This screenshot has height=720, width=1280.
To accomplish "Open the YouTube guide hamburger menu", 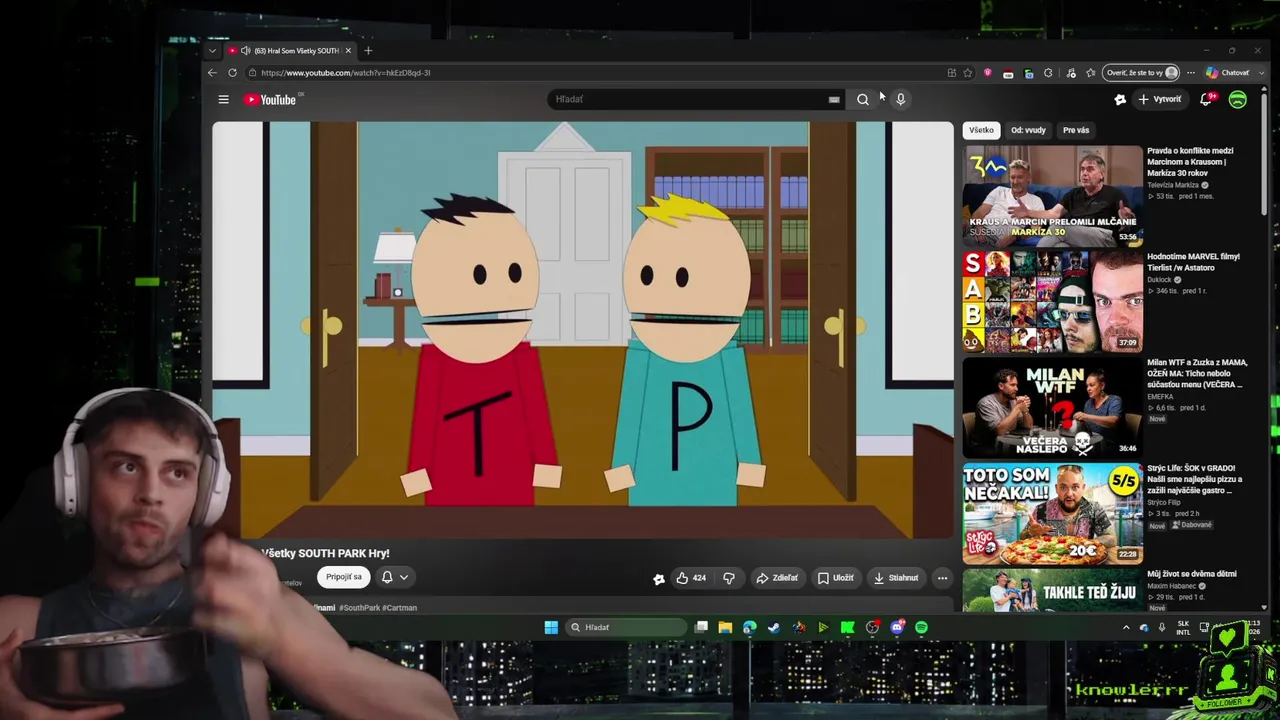I will click(223, 99).
